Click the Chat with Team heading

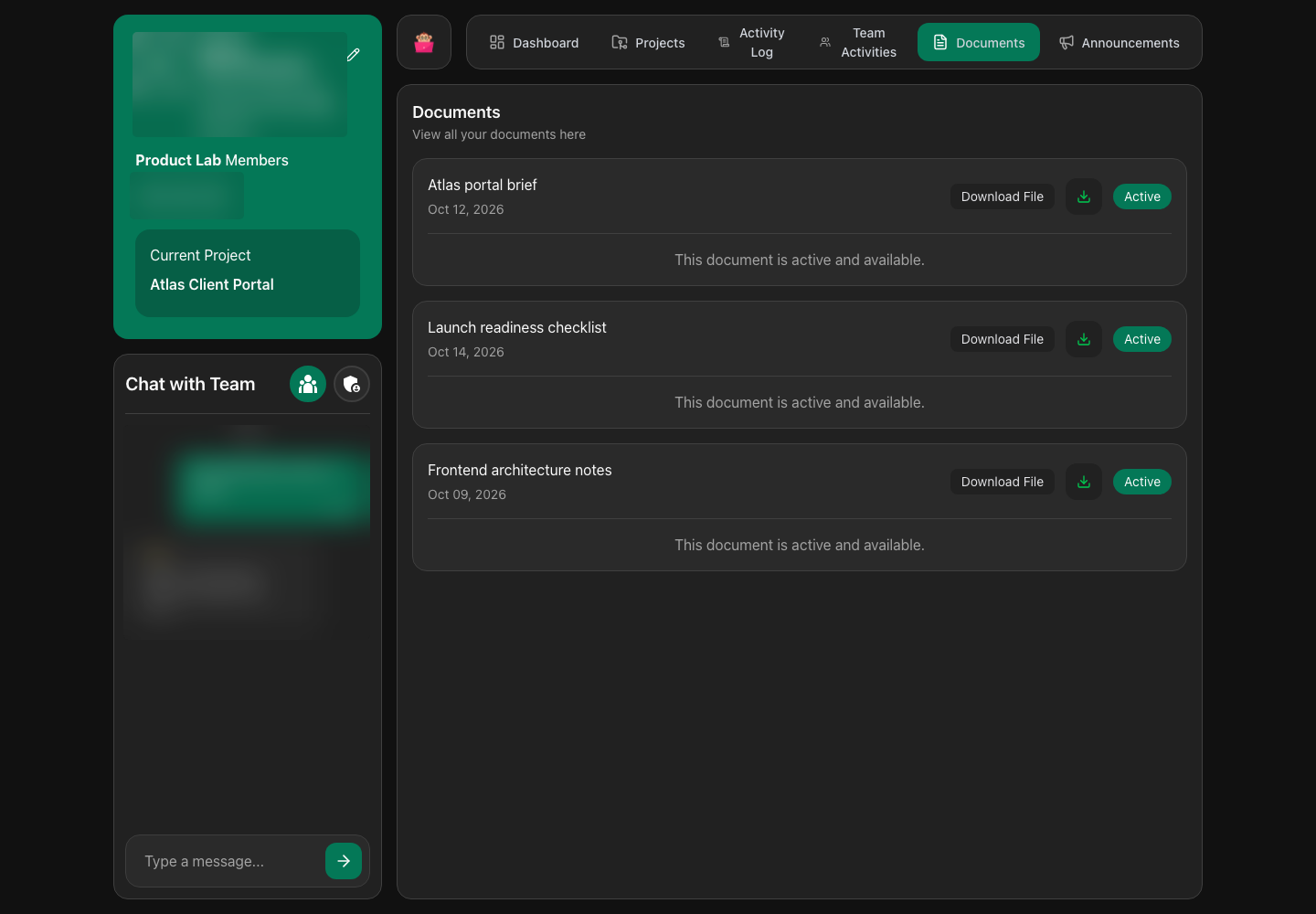[190, 384]
